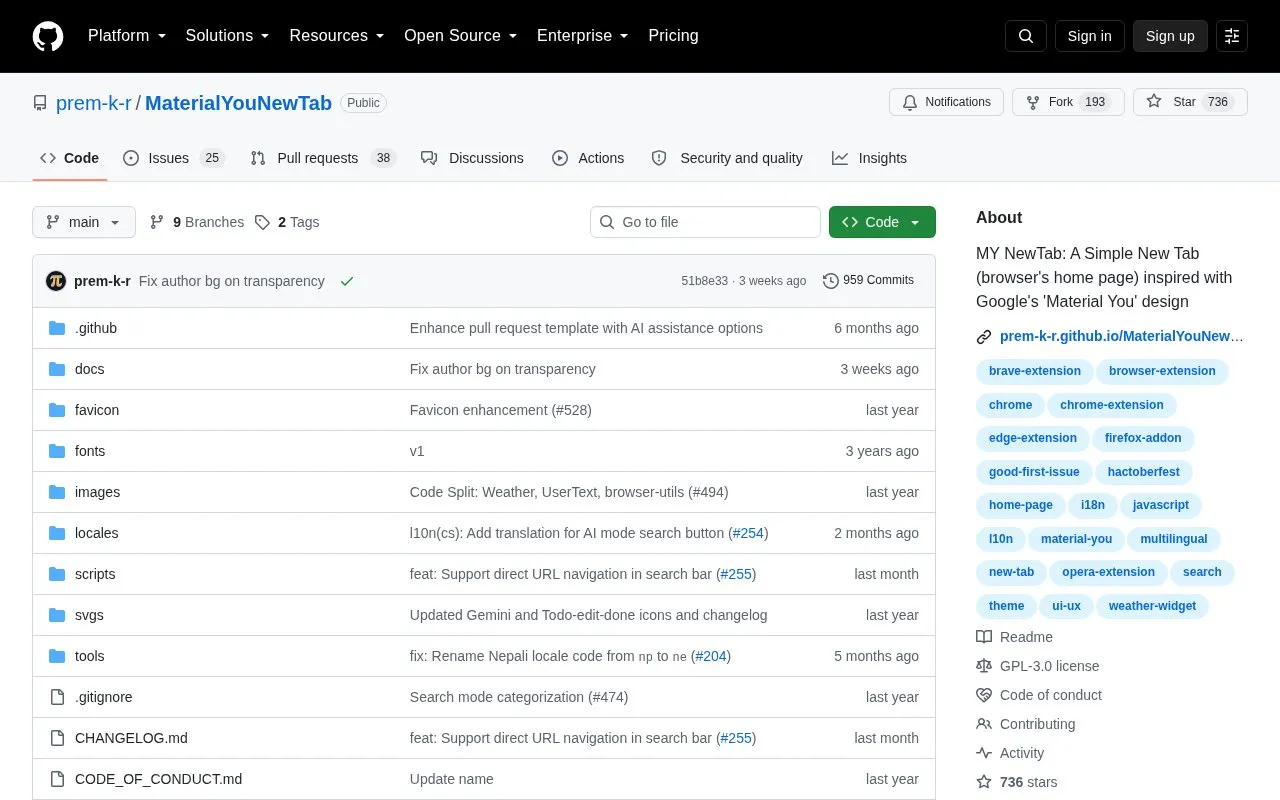Click the GPL-3.0 license scale icon

[x=984, y=666]
